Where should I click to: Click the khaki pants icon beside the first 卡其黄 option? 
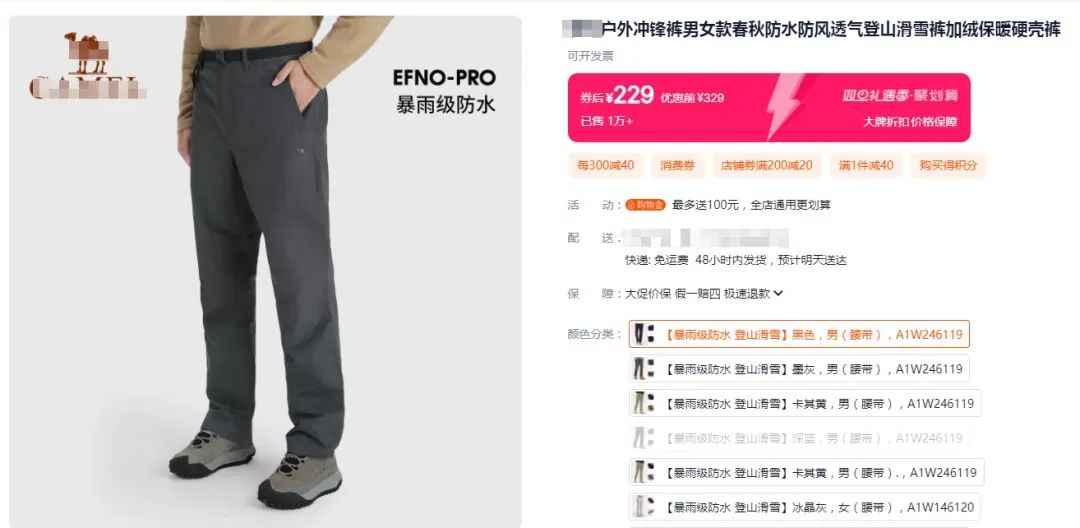click(x=644, y=403)
